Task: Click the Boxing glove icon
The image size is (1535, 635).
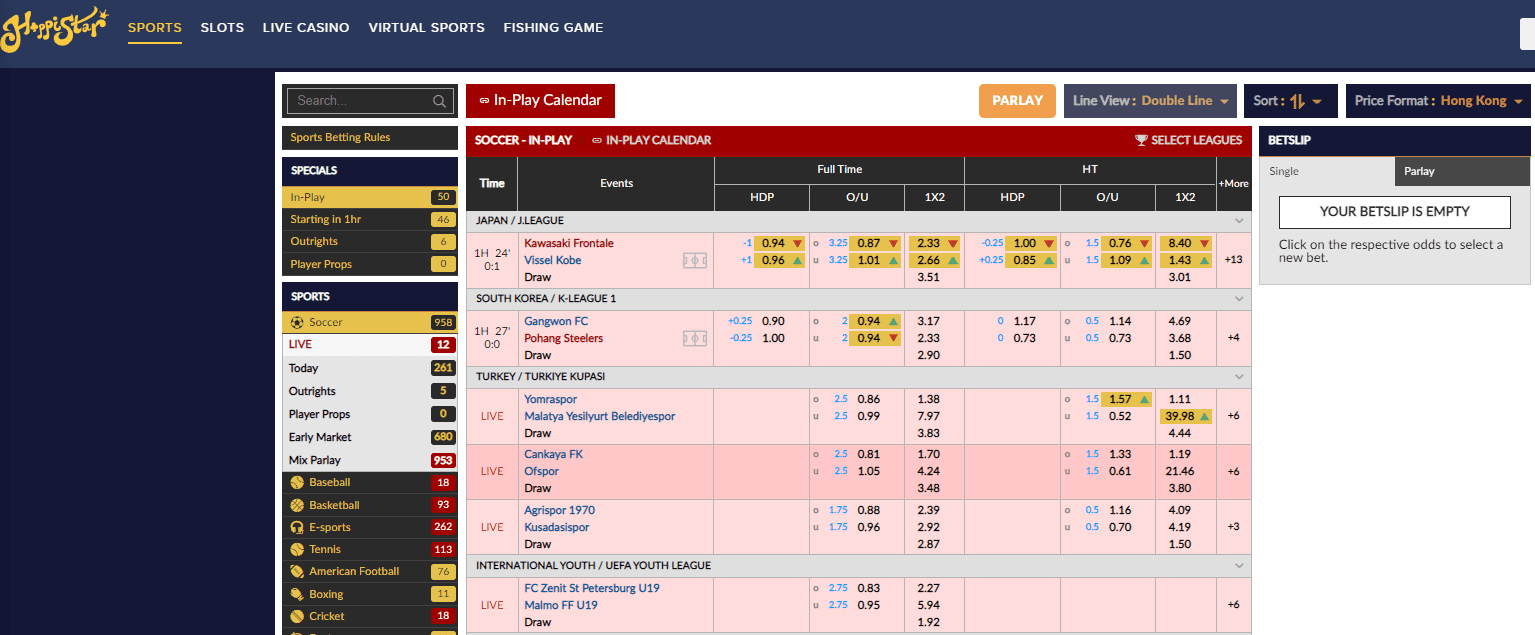Action: (x=297, y=594)
